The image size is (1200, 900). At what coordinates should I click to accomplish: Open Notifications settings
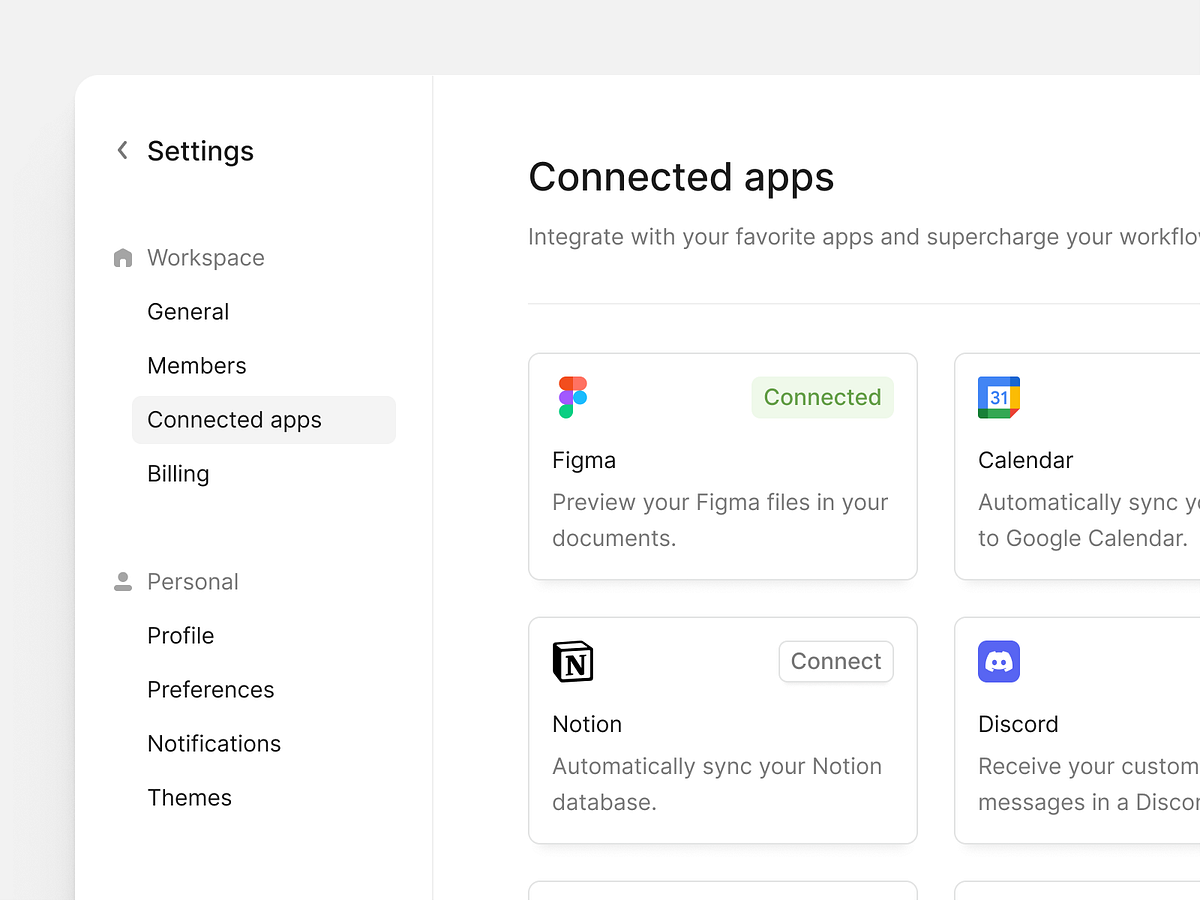click(x=214, y=744)
